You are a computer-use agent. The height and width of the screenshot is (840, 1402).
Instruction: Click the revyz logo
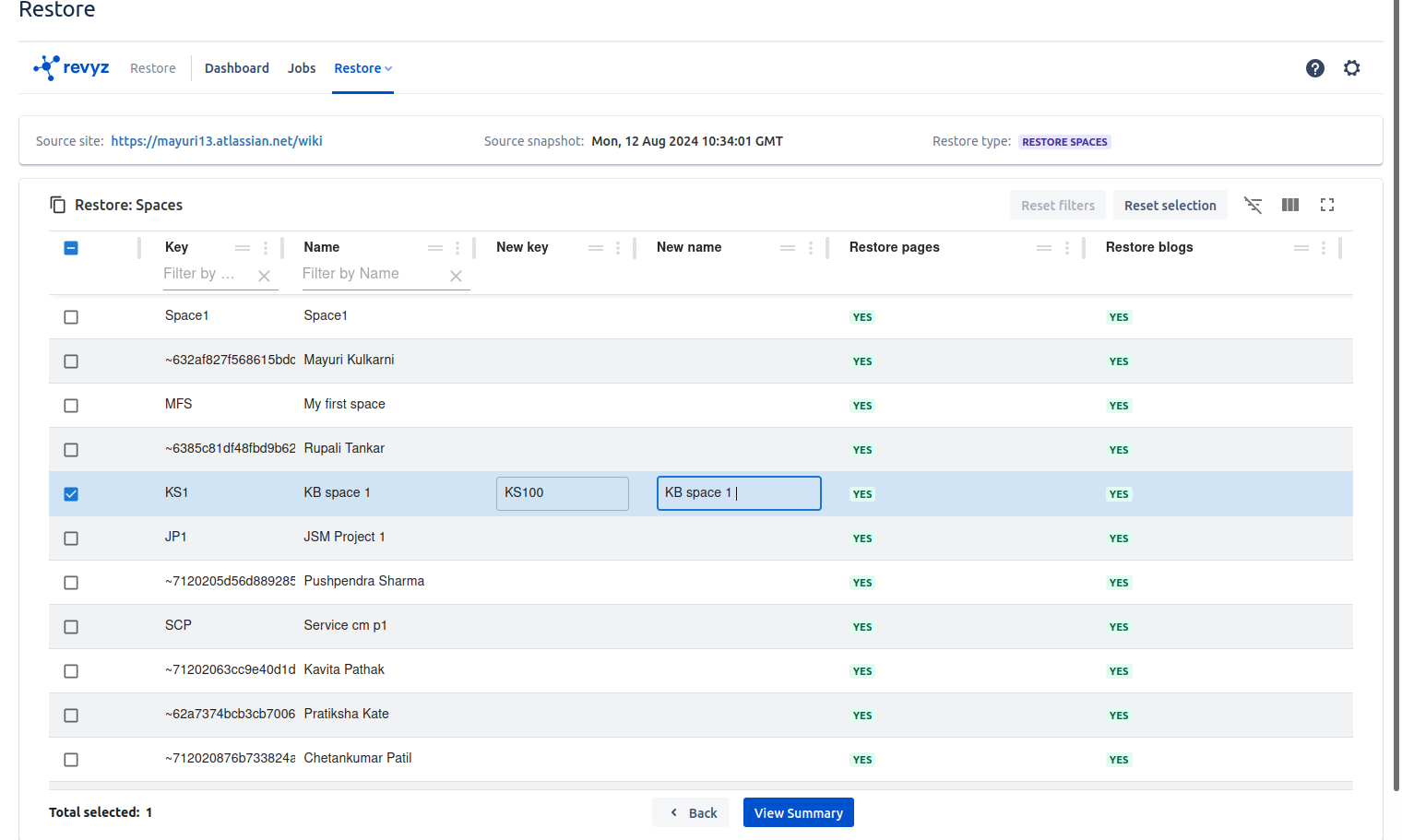click(72, 68)
